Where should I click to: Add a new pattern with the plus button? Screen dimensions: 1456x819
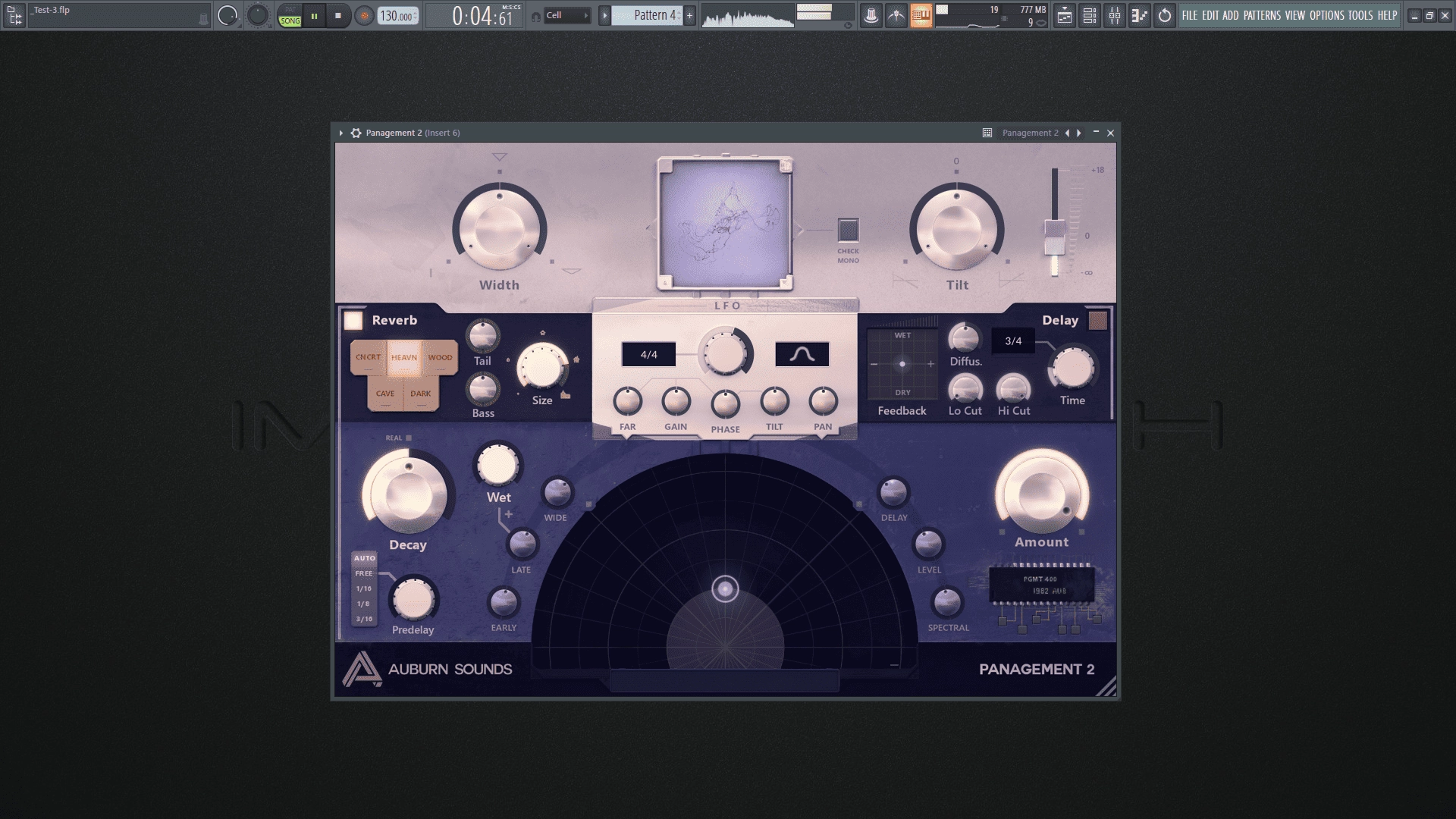(x=689, y=15)
